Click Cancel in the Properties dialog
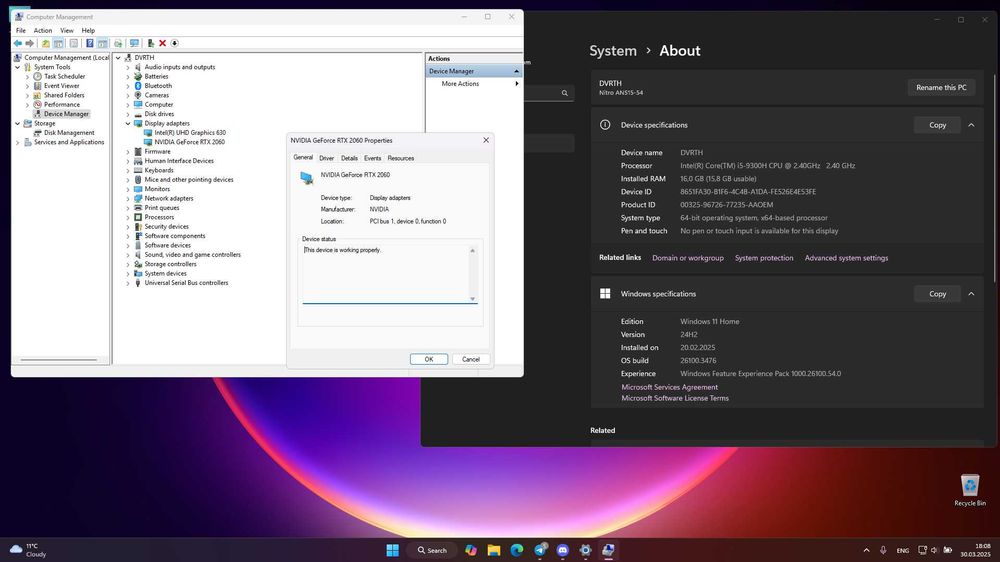 click(x=471, y=359)
